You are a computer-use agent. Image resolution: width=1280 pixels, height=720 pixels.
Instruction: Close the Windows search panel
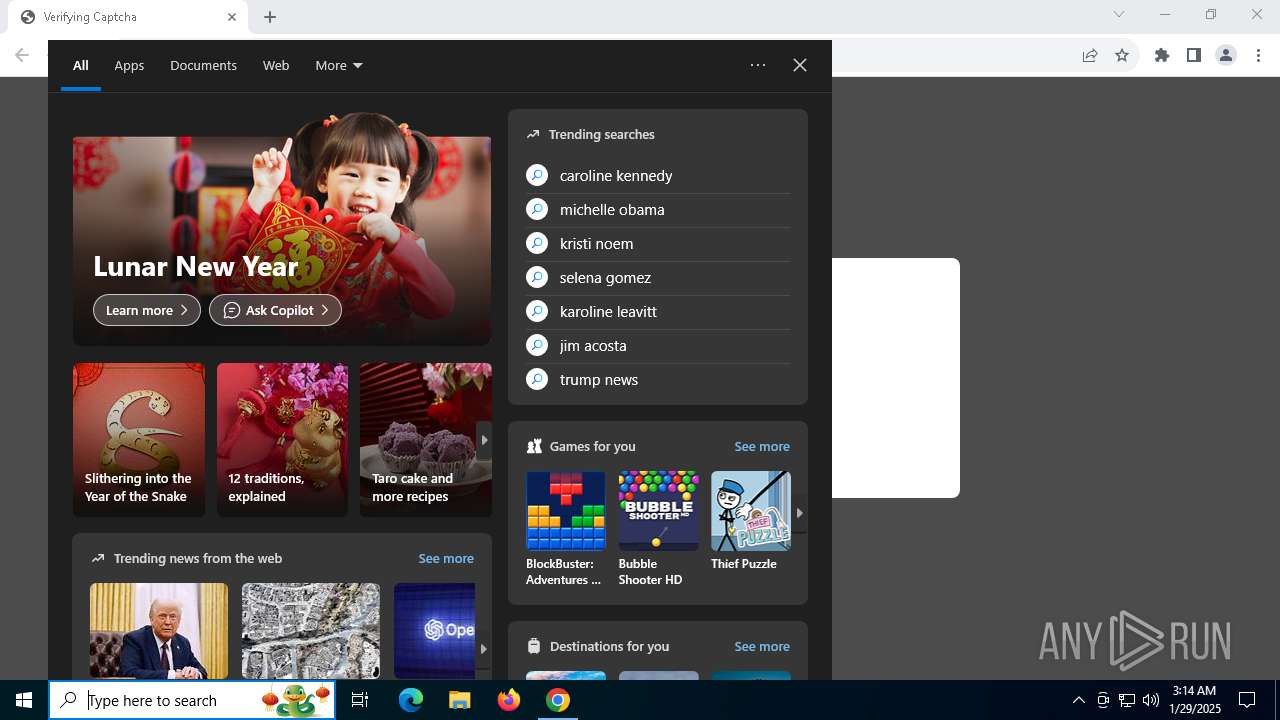tap(800, 65)
